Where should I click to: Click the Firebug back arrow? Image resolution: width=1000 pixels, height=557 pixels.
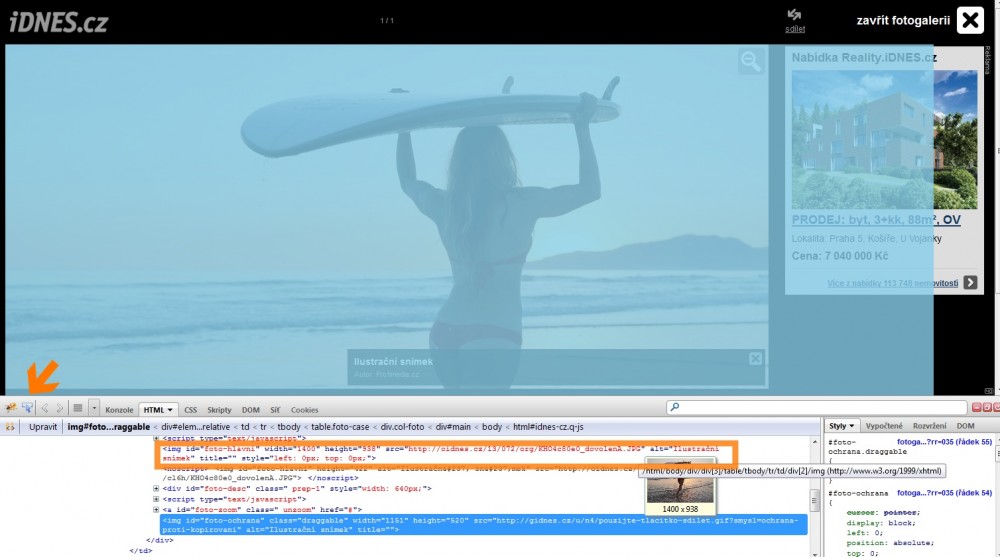(x=45, y=408)
